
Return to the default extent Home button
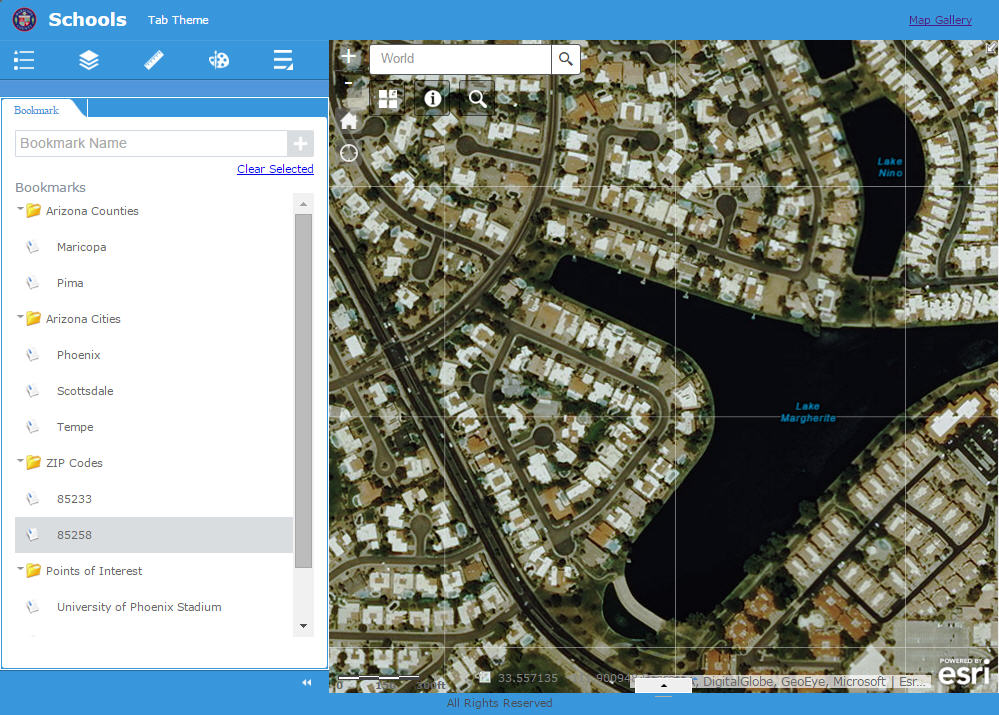pos(349,120)
